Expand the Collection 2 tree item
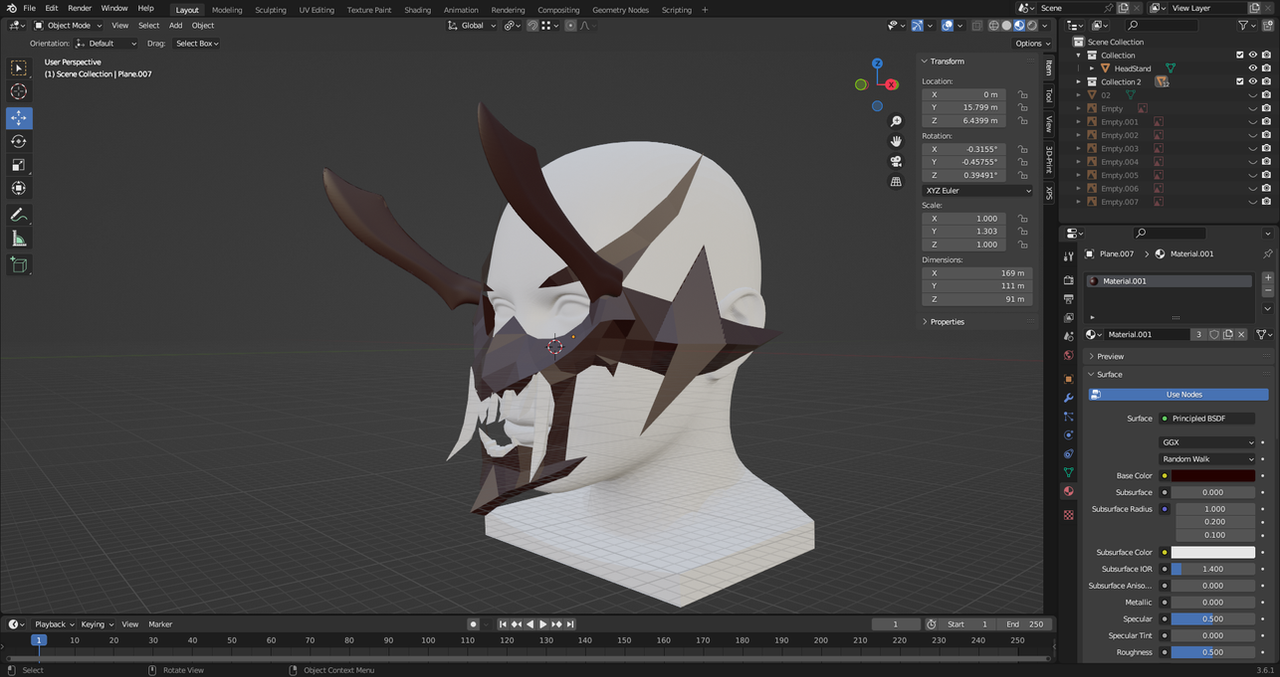Image resolution: width=1280 pixels, height=677 pixels. [1078, 82]
